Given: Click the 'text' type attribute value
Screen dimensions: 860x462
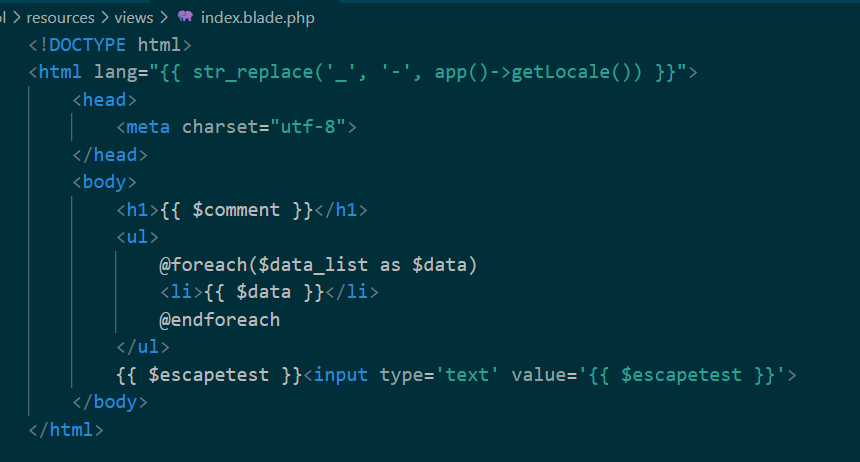Looking at the screenshot, I should [x=467, y=375].
